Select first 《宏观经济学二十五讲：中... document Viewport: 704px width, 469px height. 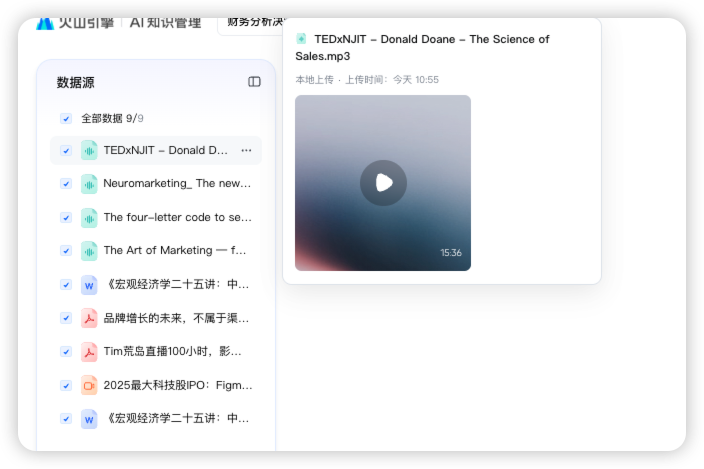tap(176, 285)
